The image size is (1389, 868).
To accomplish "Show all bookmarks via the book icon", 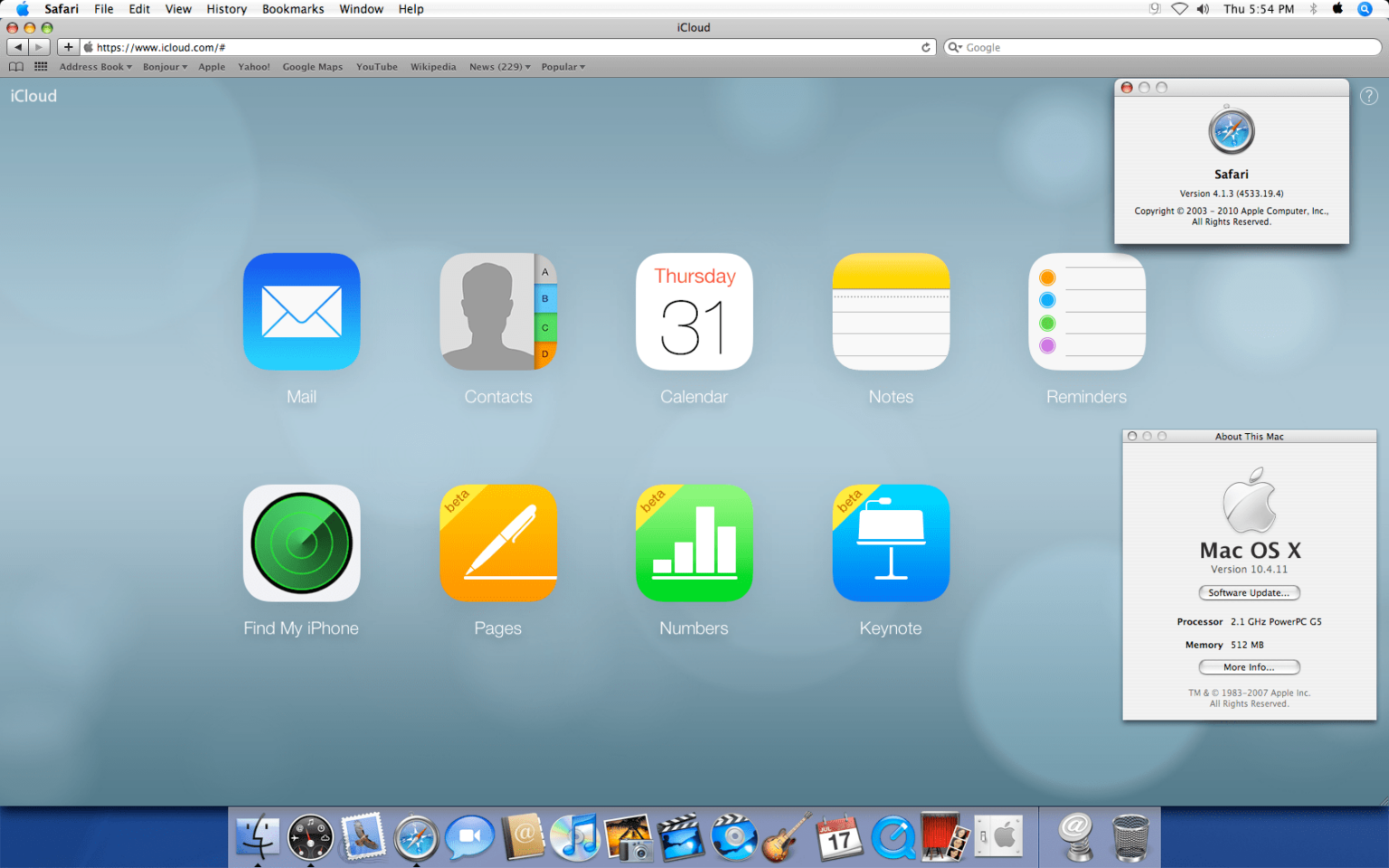I will (x=15, y=67).
